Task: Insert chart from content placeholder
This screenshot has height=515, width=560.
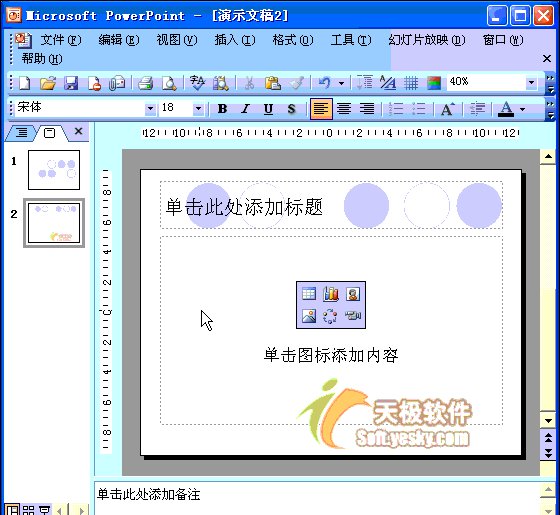Action: click(x=331, y=294)
